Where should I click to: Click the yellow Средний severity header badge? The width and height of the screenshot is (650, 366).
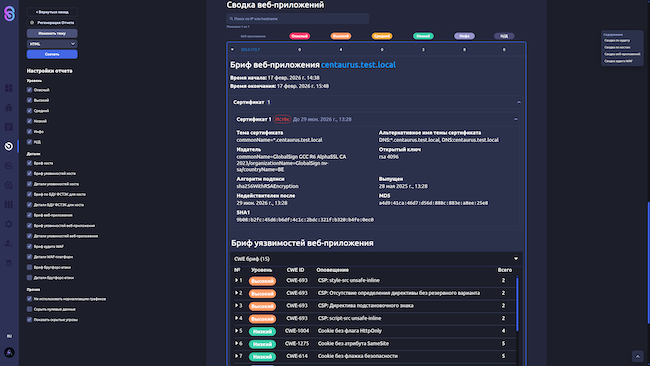(x=382, y=36)
